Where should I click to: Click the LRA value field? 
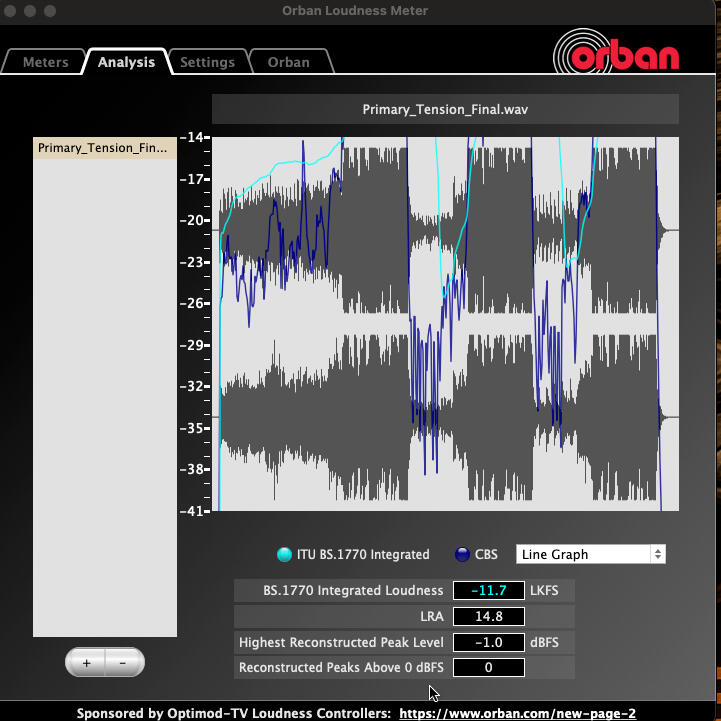488,617
